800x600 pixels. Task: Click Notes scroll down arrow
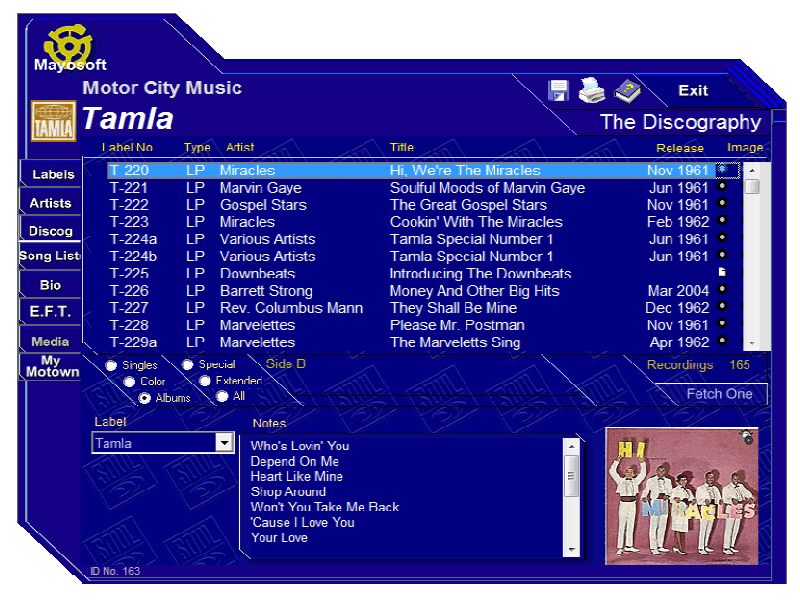pyautogui.click(x=571, y=549)
